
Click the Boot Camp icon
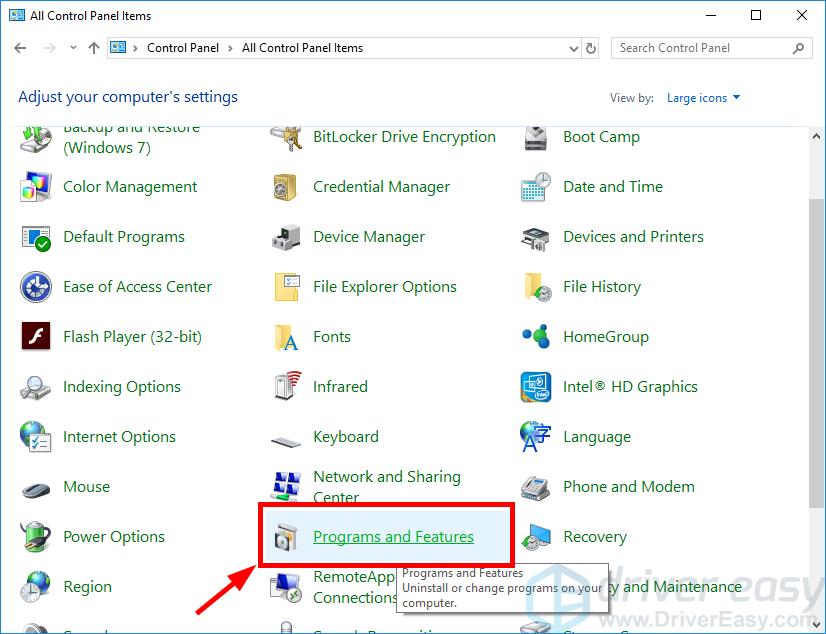click(x=536, y=137)
